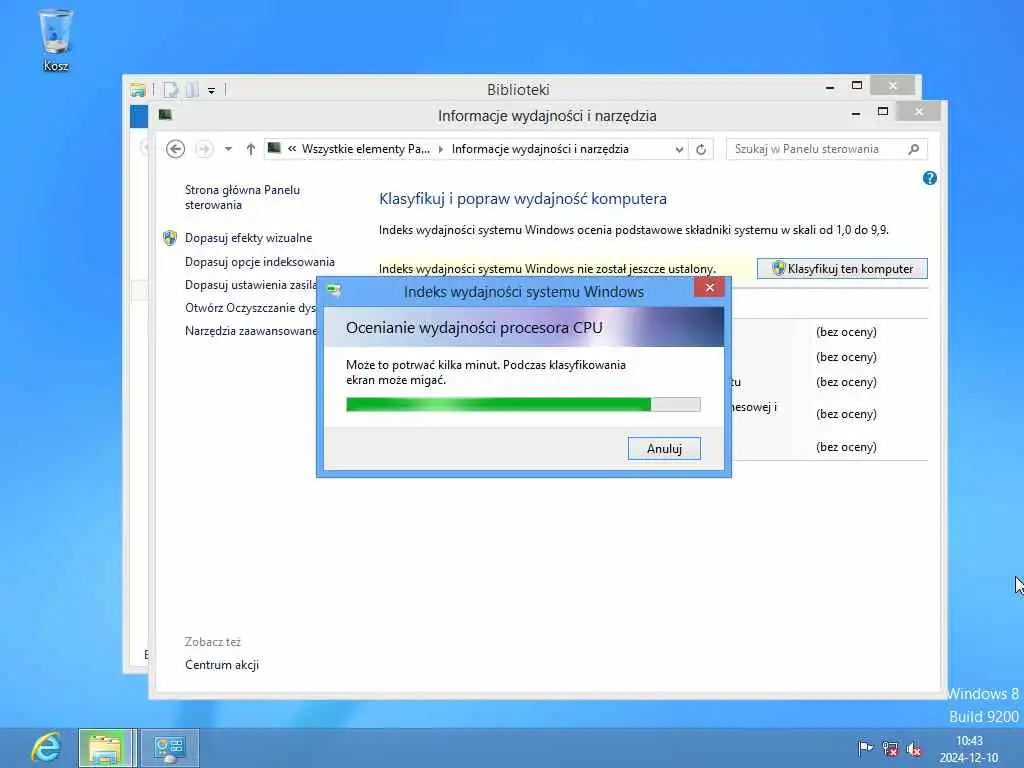The image size is (1024, 768).
Task: Close the Indeks wydajności dialog
Action: (709, 287)
